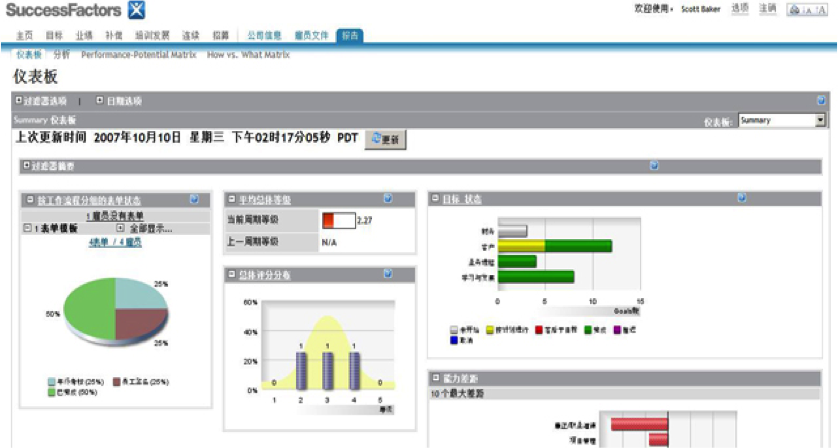Click the text size adjustment icon

click(806, 9)
